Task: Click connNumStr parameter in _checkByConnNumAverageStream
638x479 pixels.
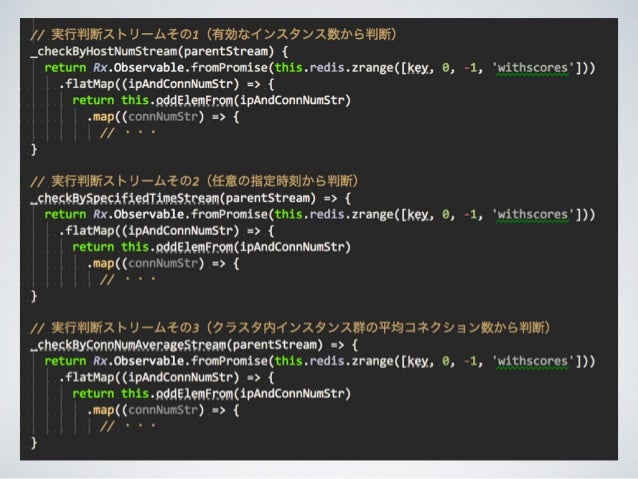Action: (163, 410)
